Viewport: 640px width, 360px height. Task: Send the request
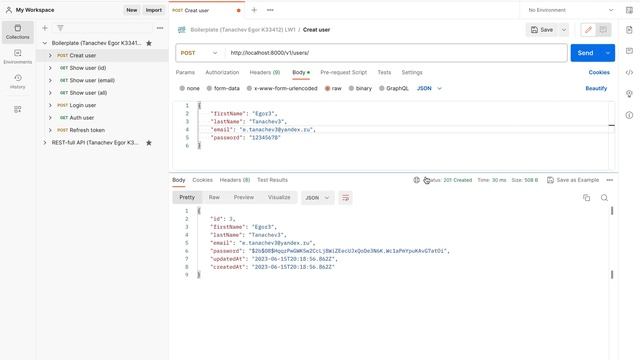pos(586,53)
